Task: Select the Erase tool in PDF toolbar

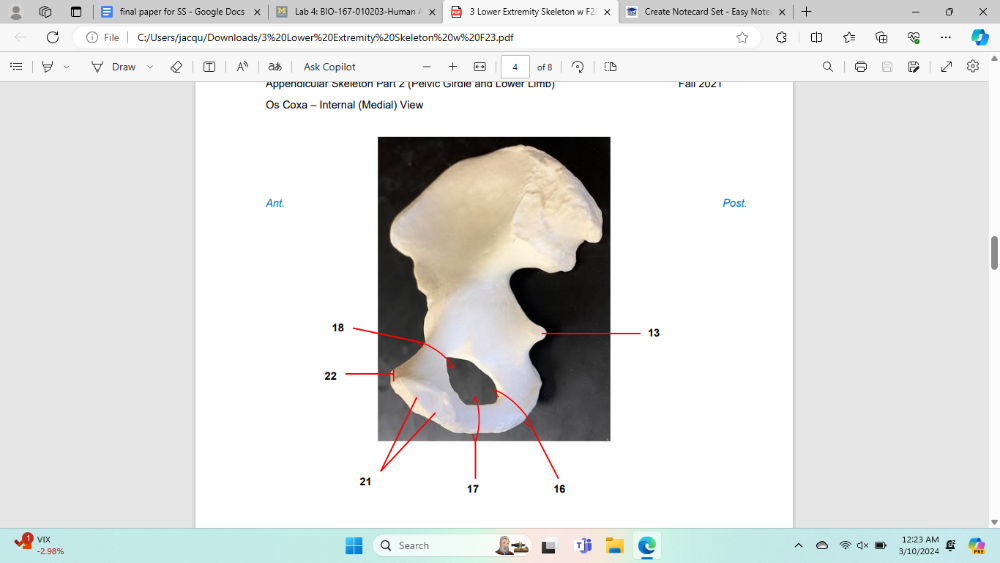Action: tap(176, 67)
